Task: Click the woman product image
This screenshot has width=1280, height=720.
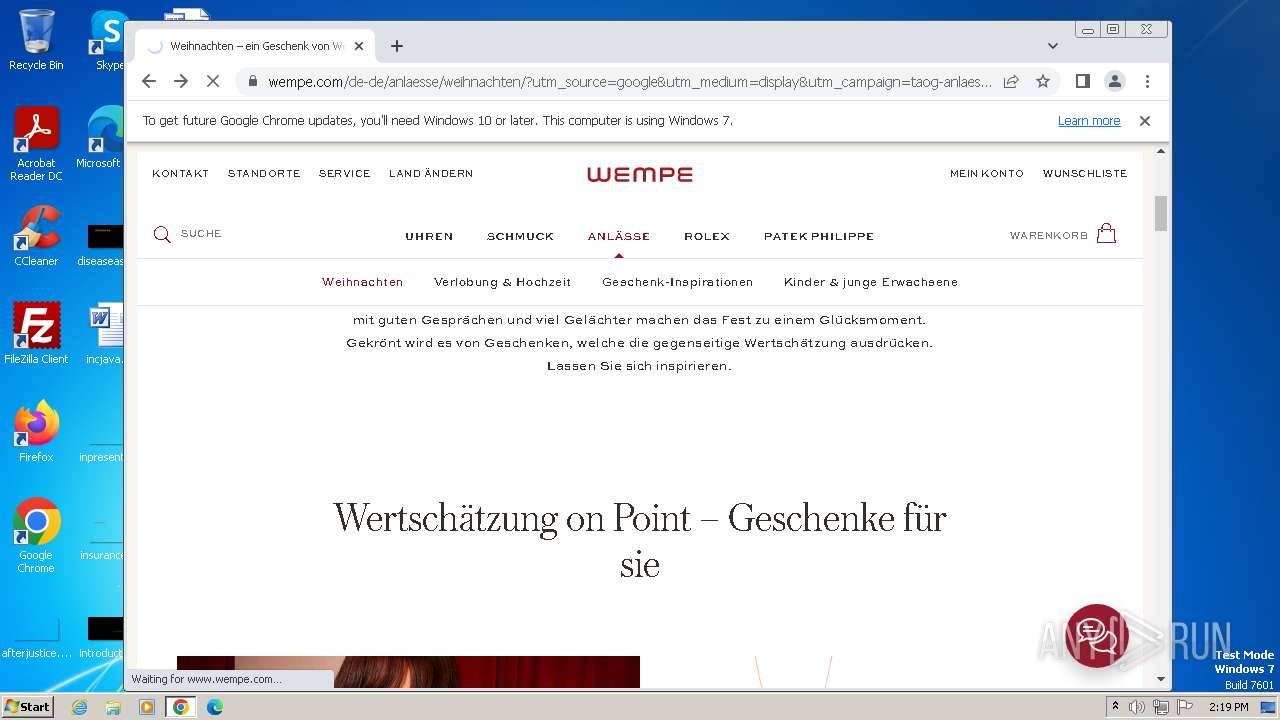Action: tap(408, 672)
